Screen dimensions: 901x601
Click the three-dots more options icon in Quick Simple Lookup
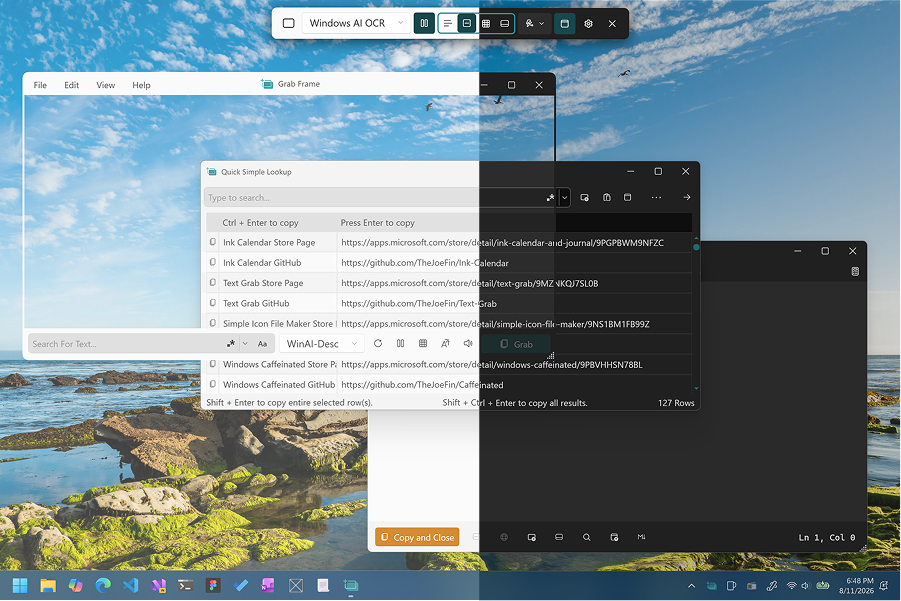[x=656, y=198]
